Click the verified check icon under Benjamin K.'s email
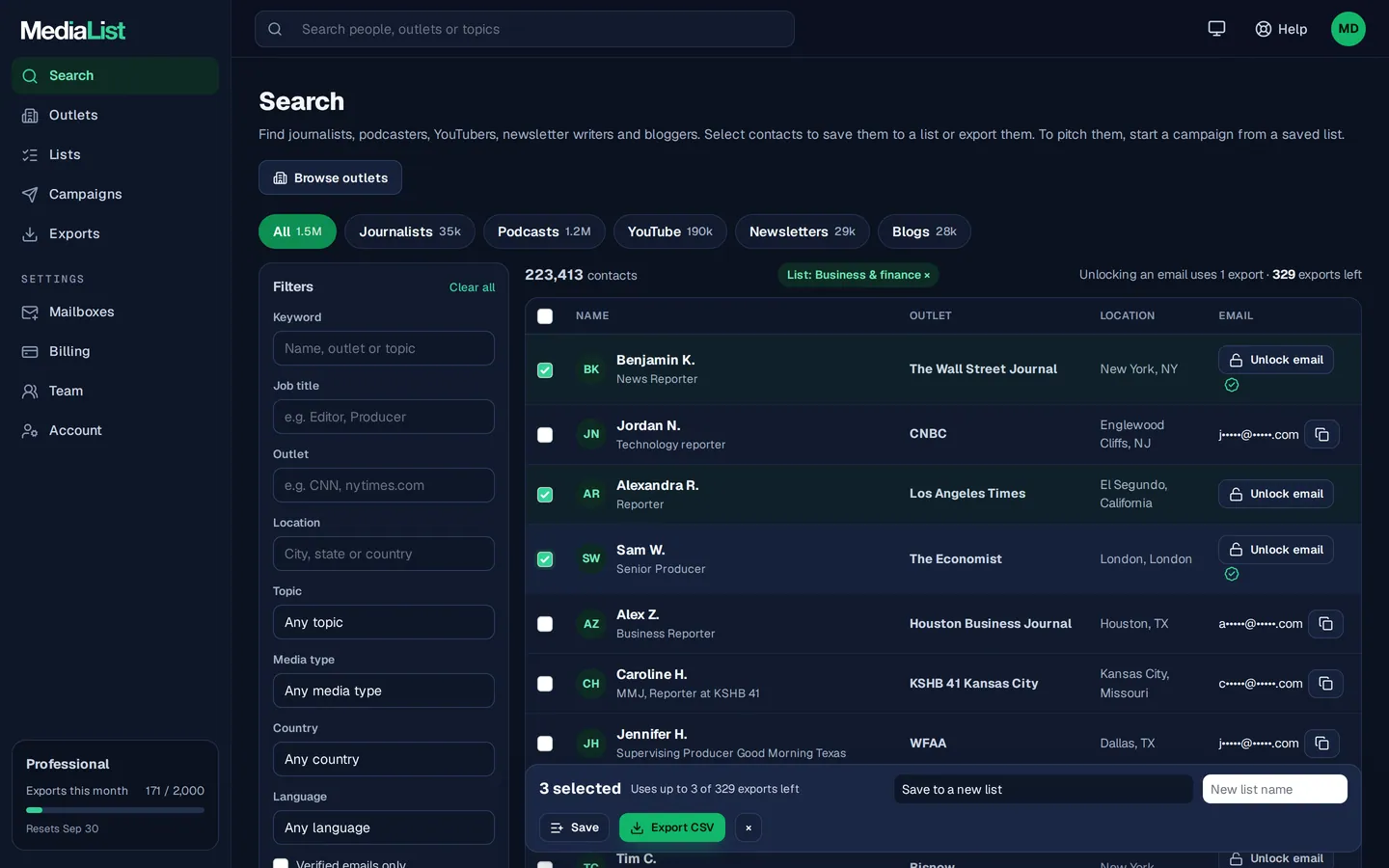The width and height of the screenshot is (1389, 868). pos(1232,385)
